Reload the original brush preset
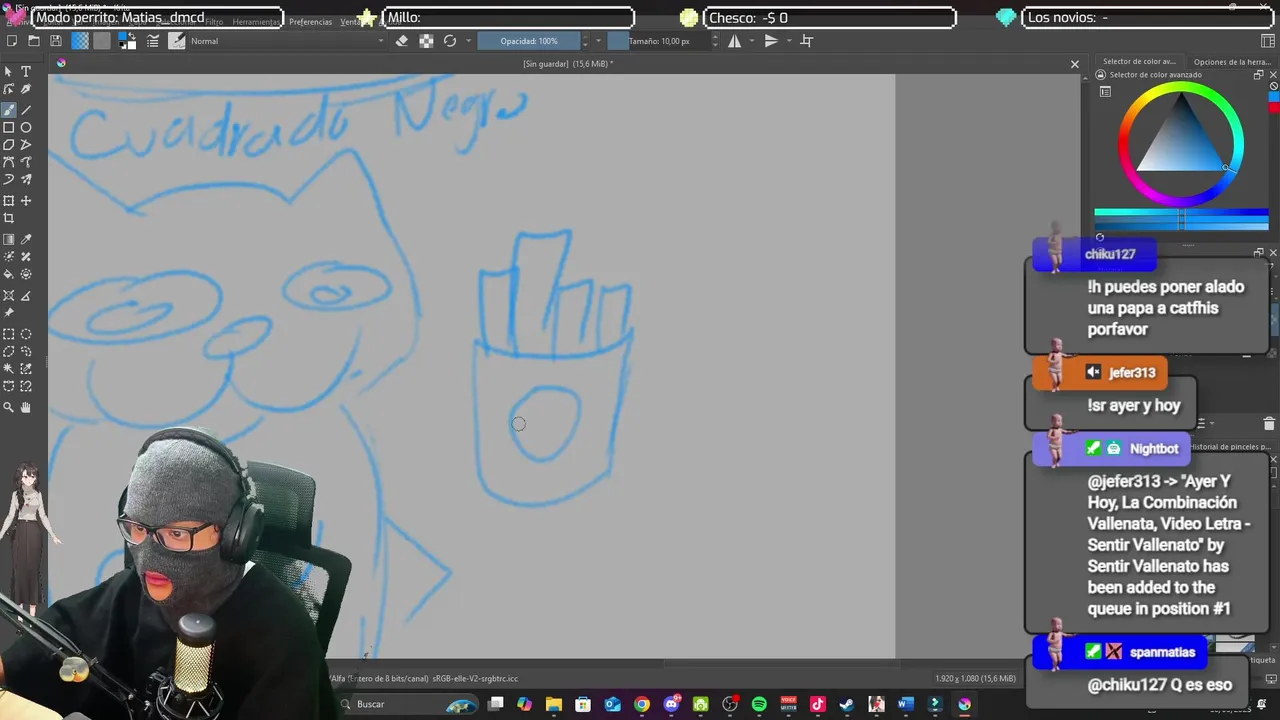 click(450, 41)
